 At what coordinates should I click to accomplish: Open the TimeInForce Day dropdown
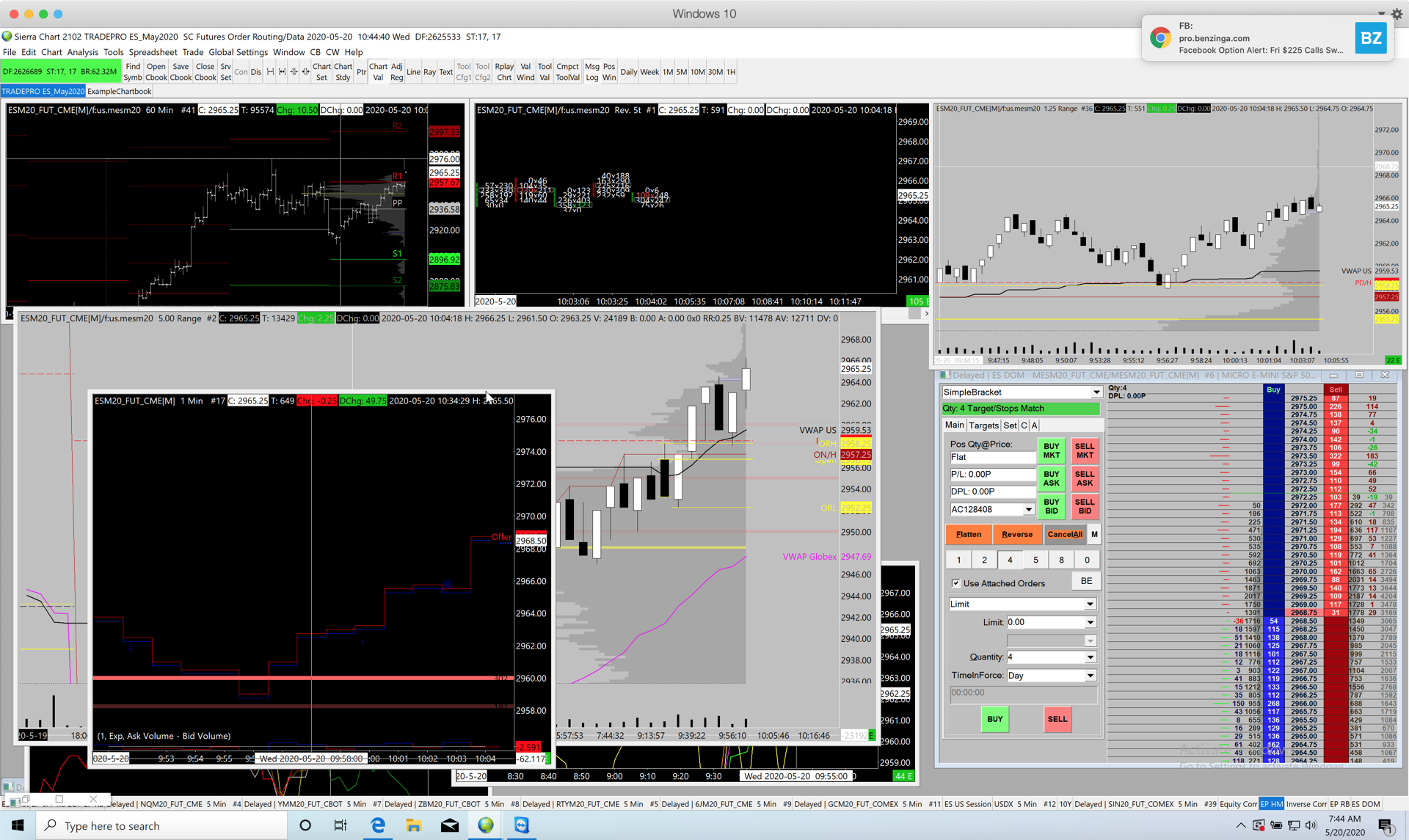click(x=1090, y=676)
